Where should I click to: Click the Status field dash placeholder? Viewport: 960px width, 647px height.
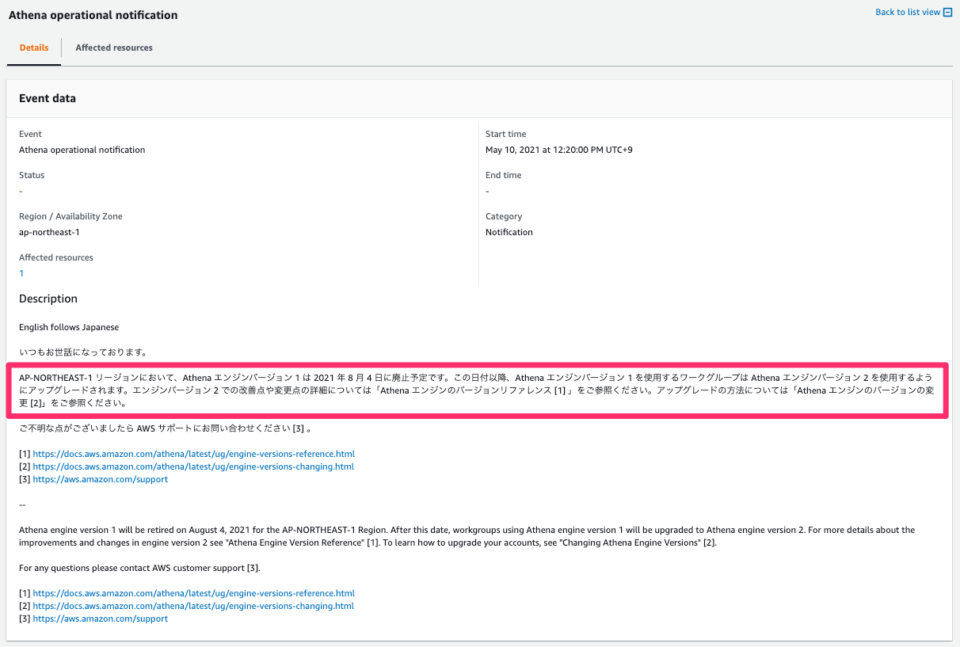pos(21,190)
